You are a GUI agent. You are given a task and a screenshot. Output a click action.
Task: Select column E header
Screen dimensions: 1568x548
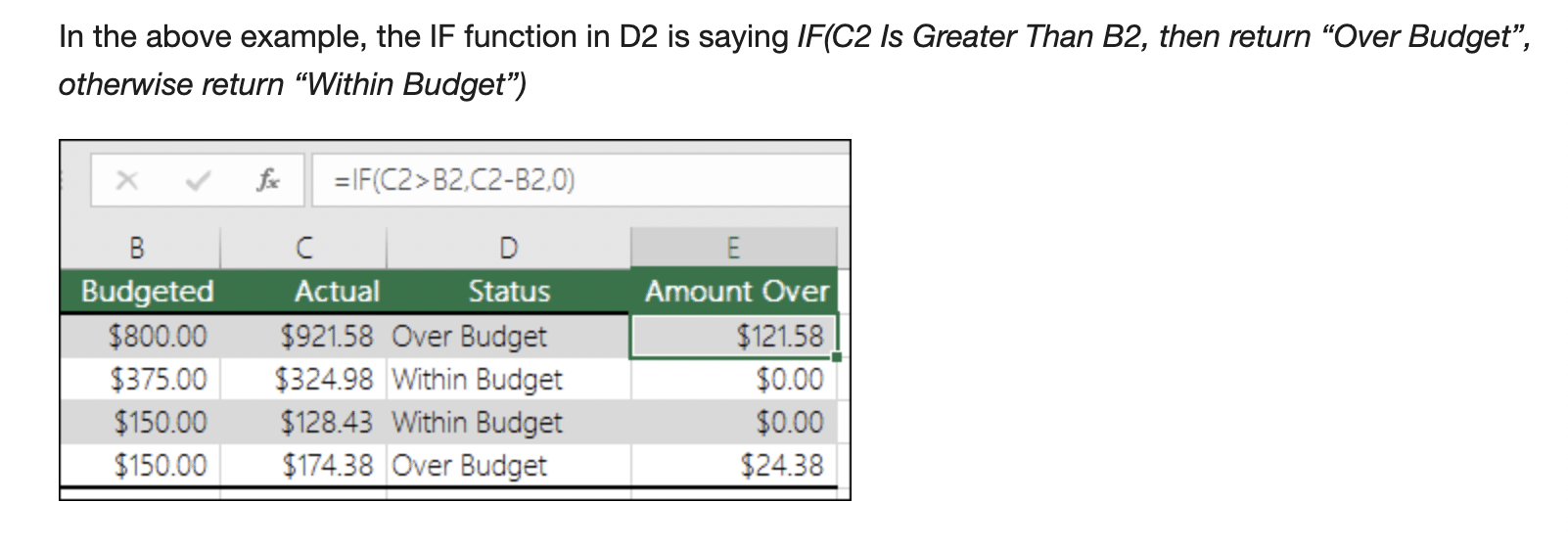(x=734, y=248)
